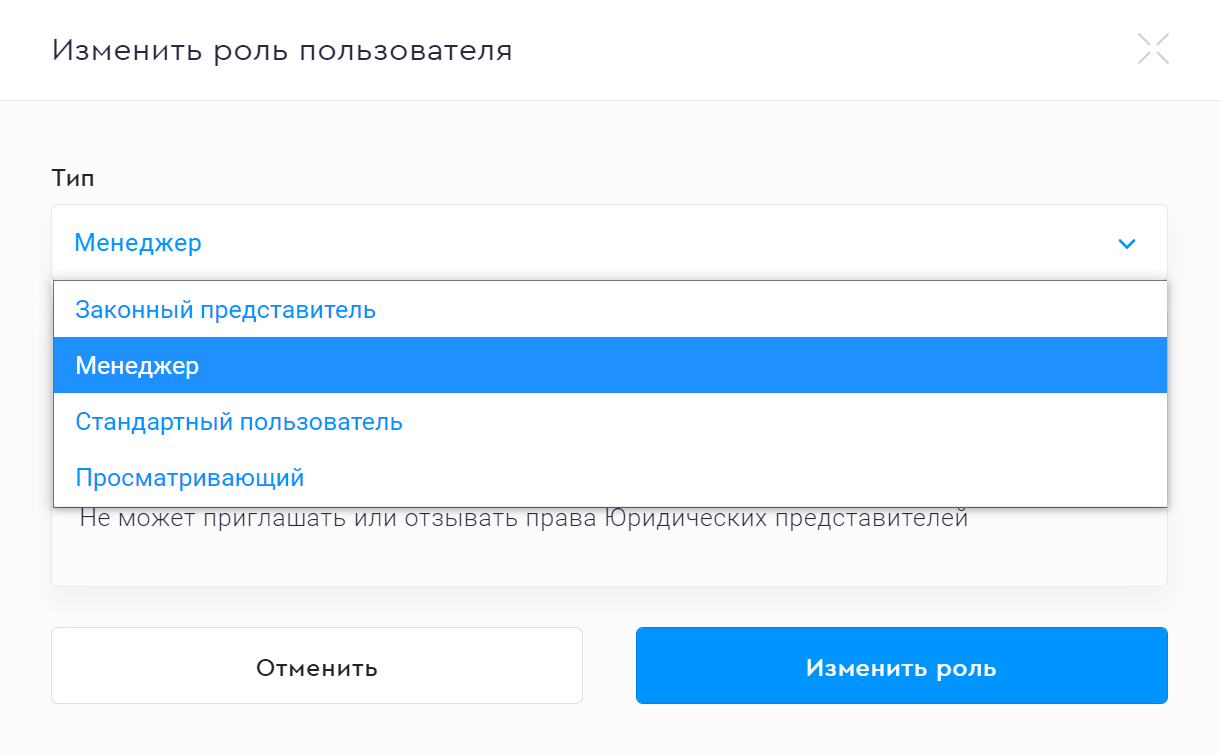1220x754 pixels.
Task: Dismiss the role dialog via the cross icon
Action: [1153, 49]
